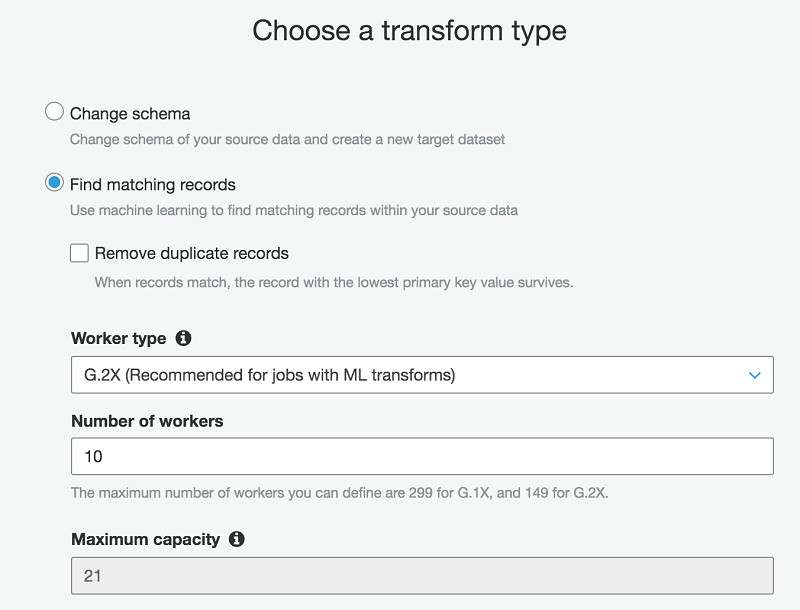Screen dimensions: 800x610
Task: Click the disabled Maximum capacity field showing 21
Action: pos(421,576)
